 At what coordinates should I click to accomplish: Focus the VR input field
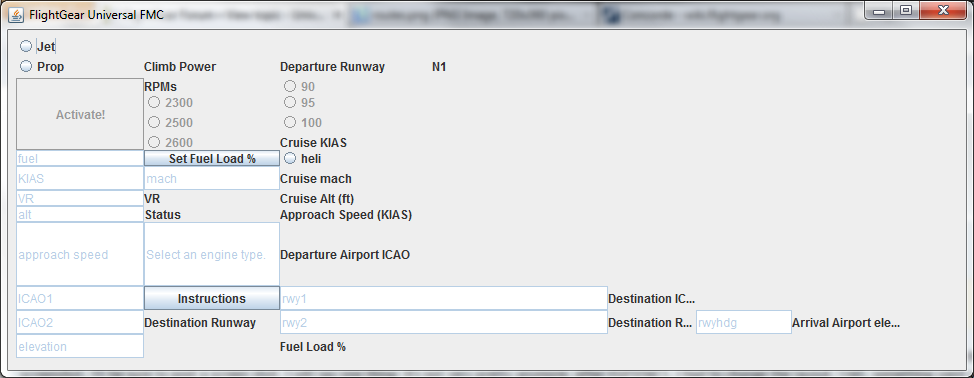click(80, 199)
